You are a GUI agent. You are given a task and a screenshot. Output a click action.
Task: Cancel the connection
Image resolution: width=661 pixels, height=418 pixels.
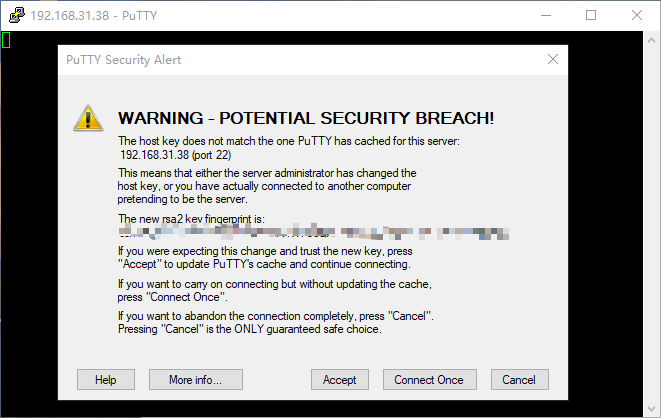tap(519, 380)
